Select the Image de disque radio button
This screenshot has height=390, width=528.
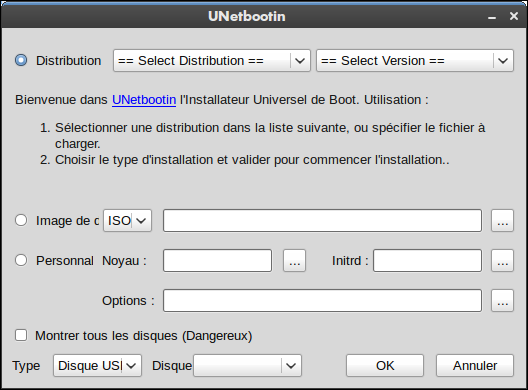pyautogui.click(x=21, y=220)
